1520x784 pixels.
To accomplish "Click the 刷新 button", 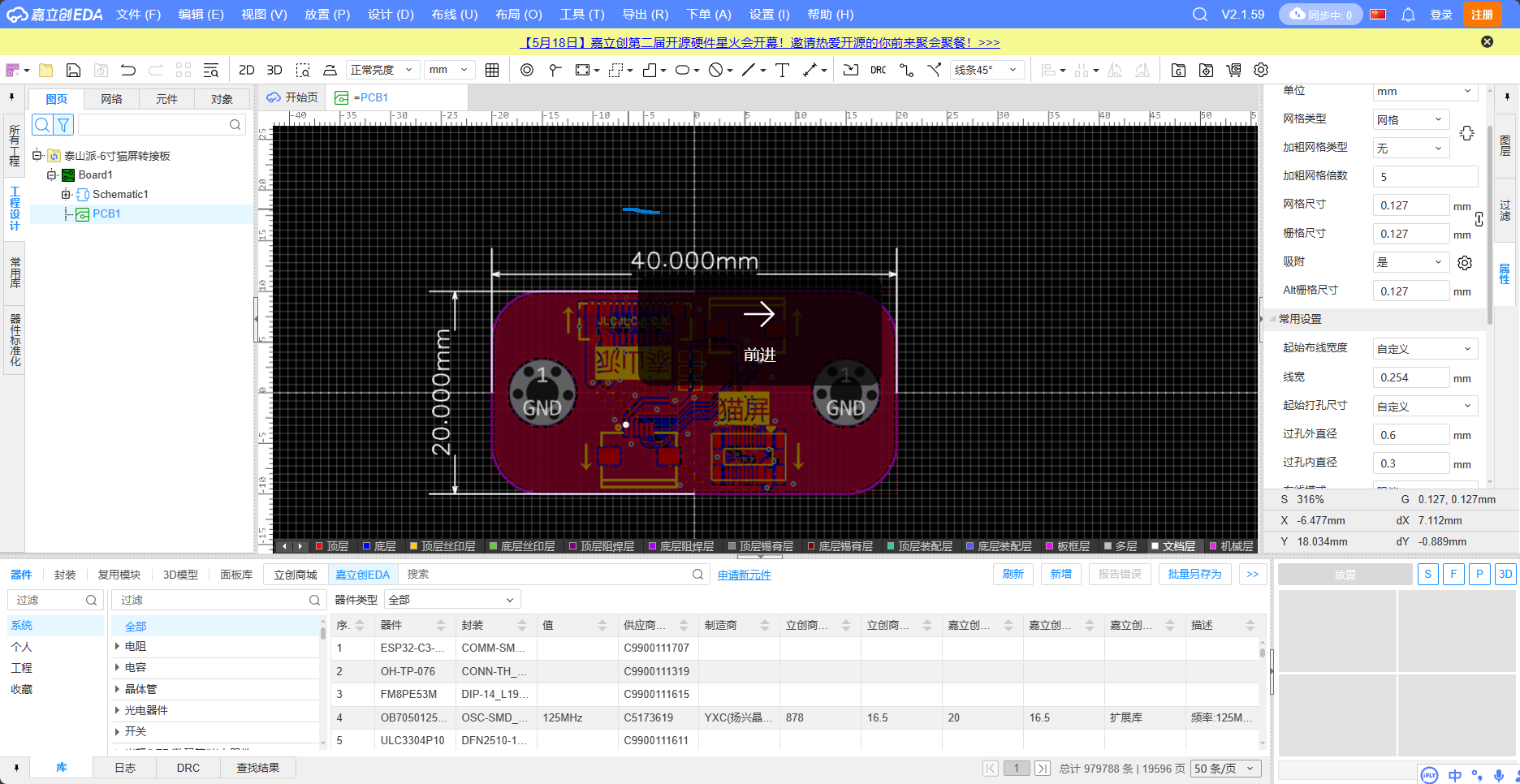I will tap(1013, 574).
